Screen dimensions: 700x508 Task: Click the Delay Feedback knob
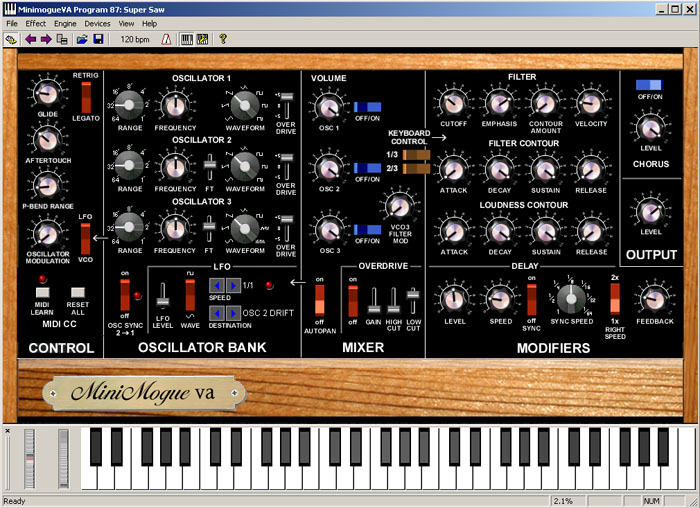(654, 300)
